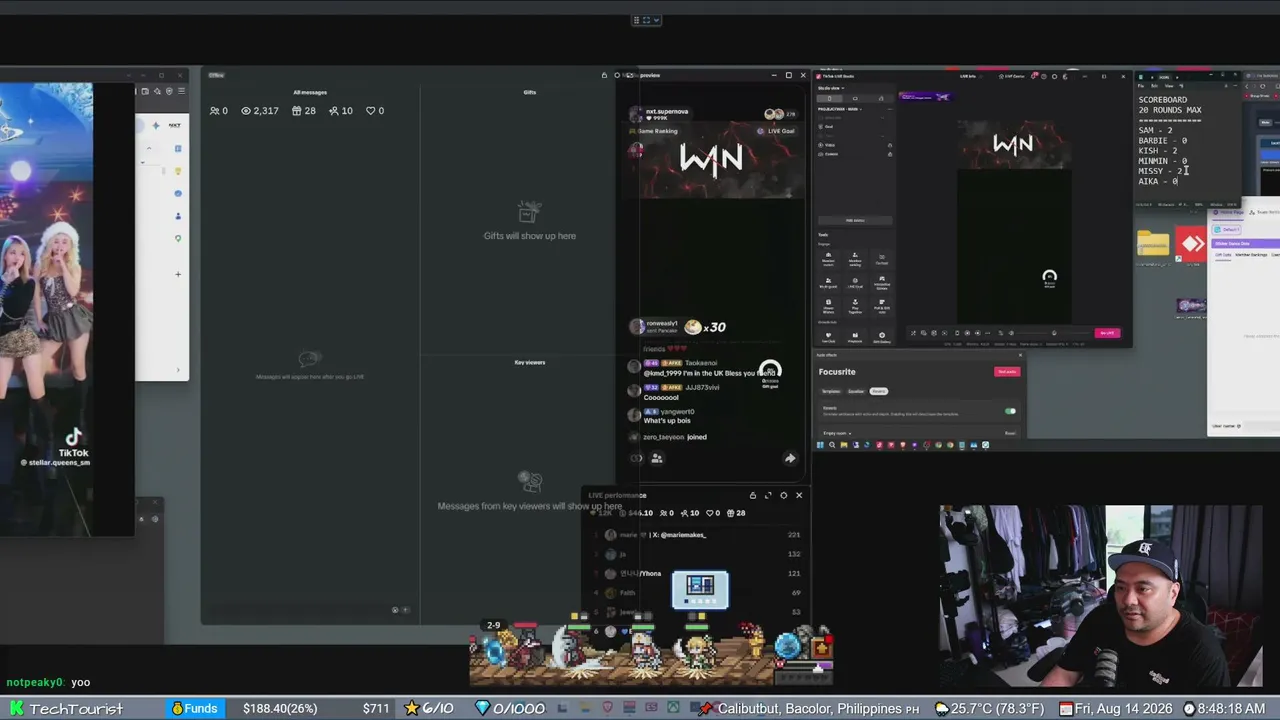Open the Poll & Gift vote tool
Image resolution: width=1280 pixels, height=720 pixels.
(x=882, y=308)
